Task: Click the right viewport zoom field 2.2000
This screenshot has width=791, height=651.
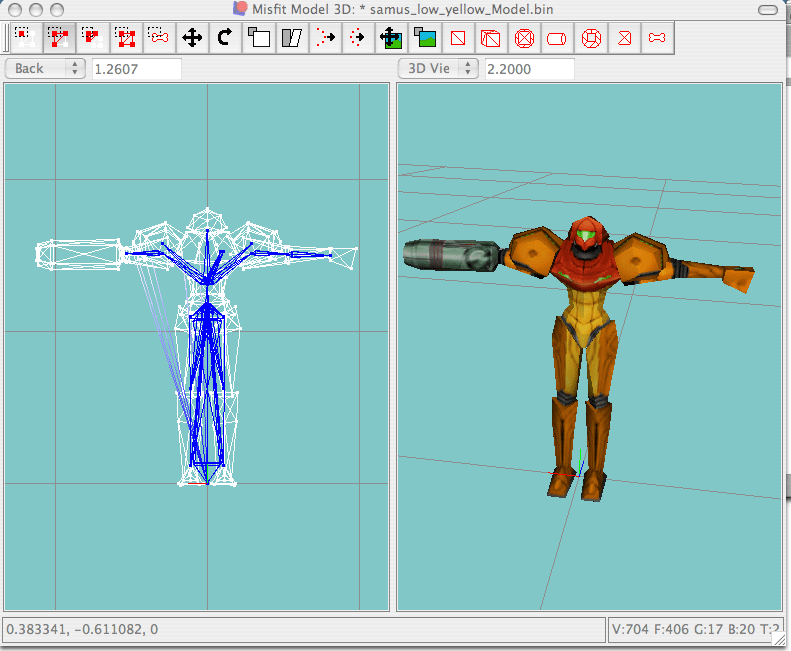Action: (530, 69)
